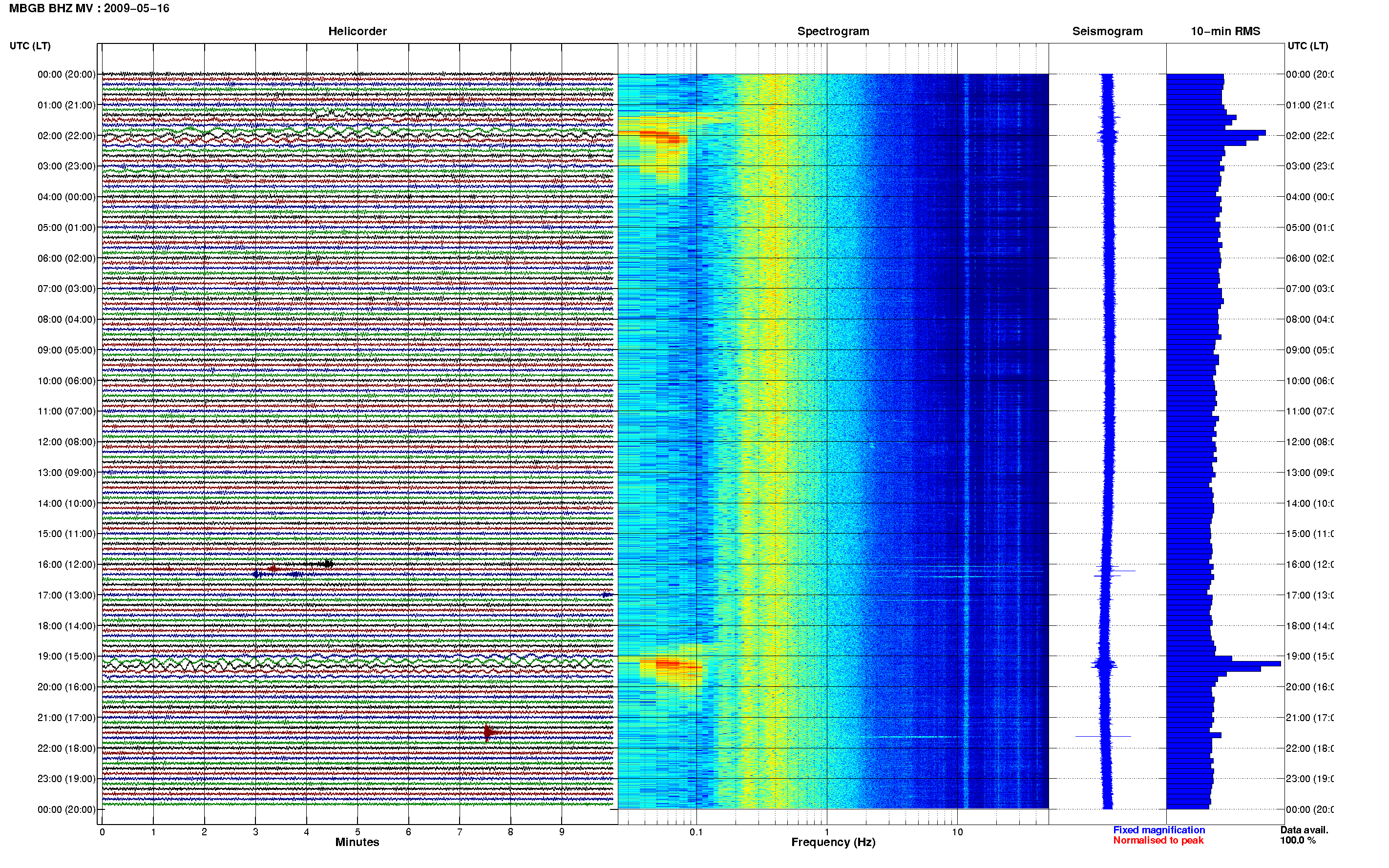1389x868 pixels.
Task: Click the 'Frequency (Hz)' x-axis label
Action: click(x=833, y=842)
